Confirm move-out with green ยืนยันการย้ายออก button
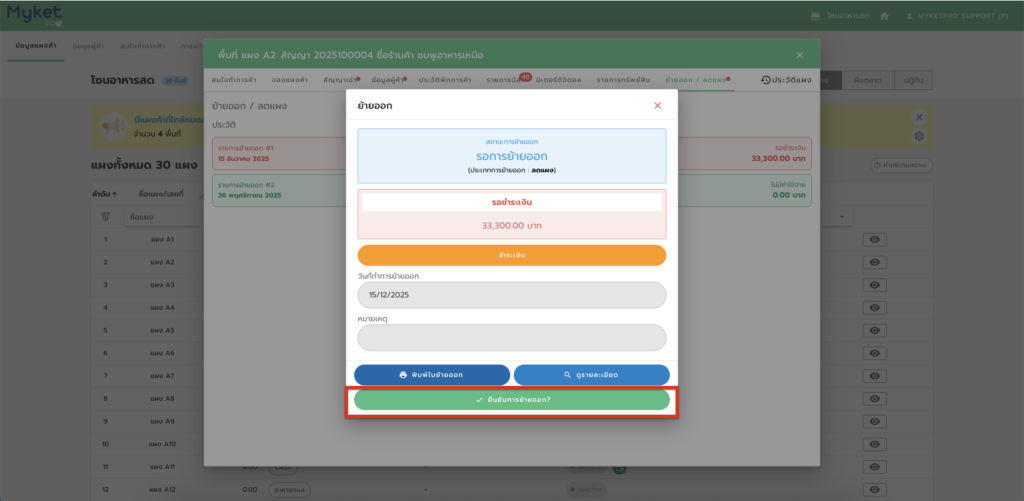The image size is (1024, 501). (511, 400)
